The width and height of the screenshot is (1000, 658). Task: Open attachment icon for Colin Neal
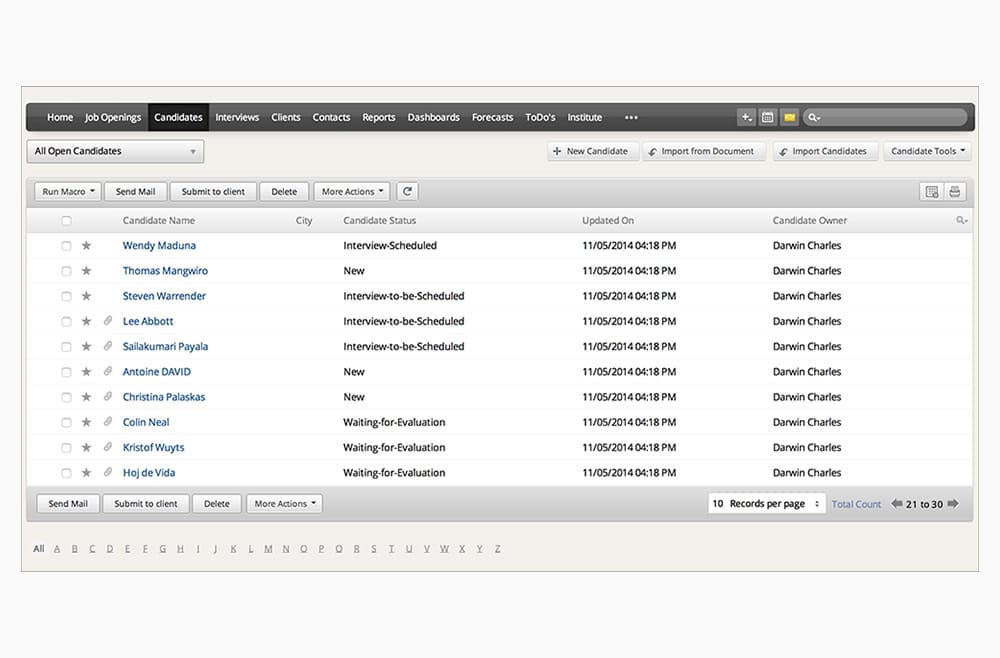point(108,421)
